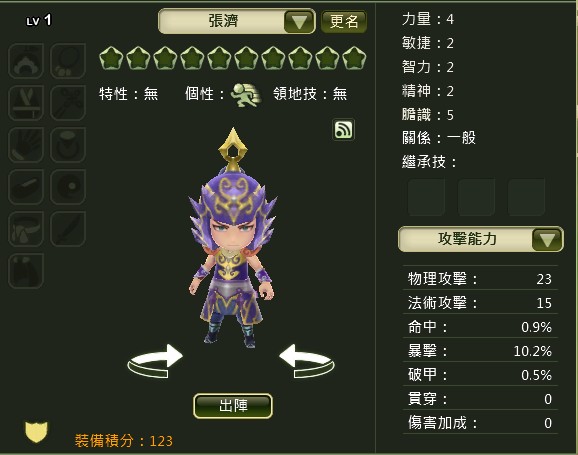
Task: Choose the gloves equipment slot
Action: [26, 145]
